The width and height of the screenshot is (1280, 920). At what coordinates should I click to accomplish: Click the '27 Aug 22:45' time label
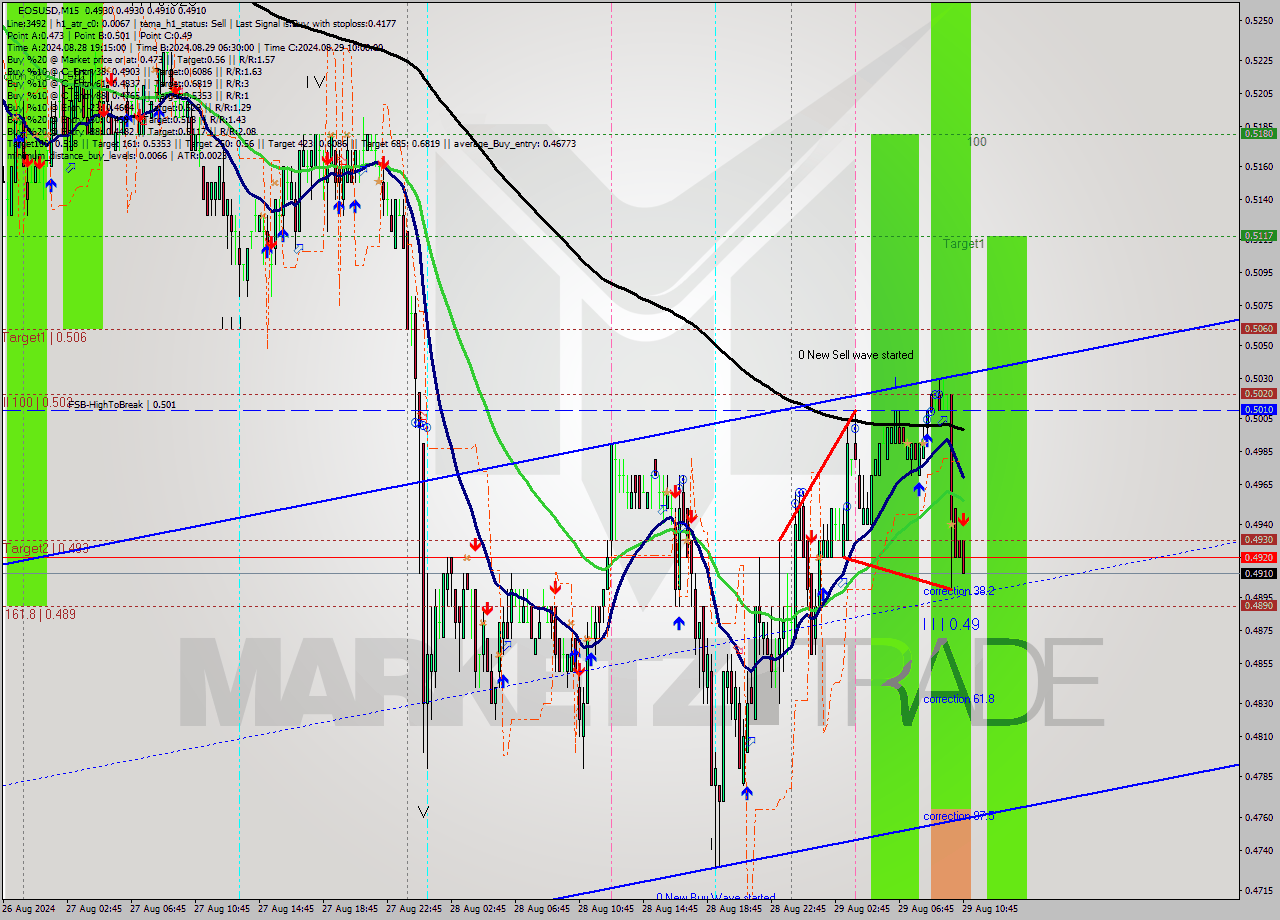(414, 909)
